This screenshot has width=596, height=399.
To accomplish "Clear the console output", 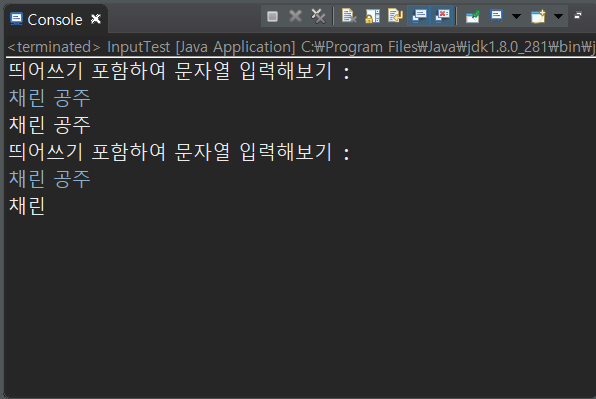I will 349,16.
